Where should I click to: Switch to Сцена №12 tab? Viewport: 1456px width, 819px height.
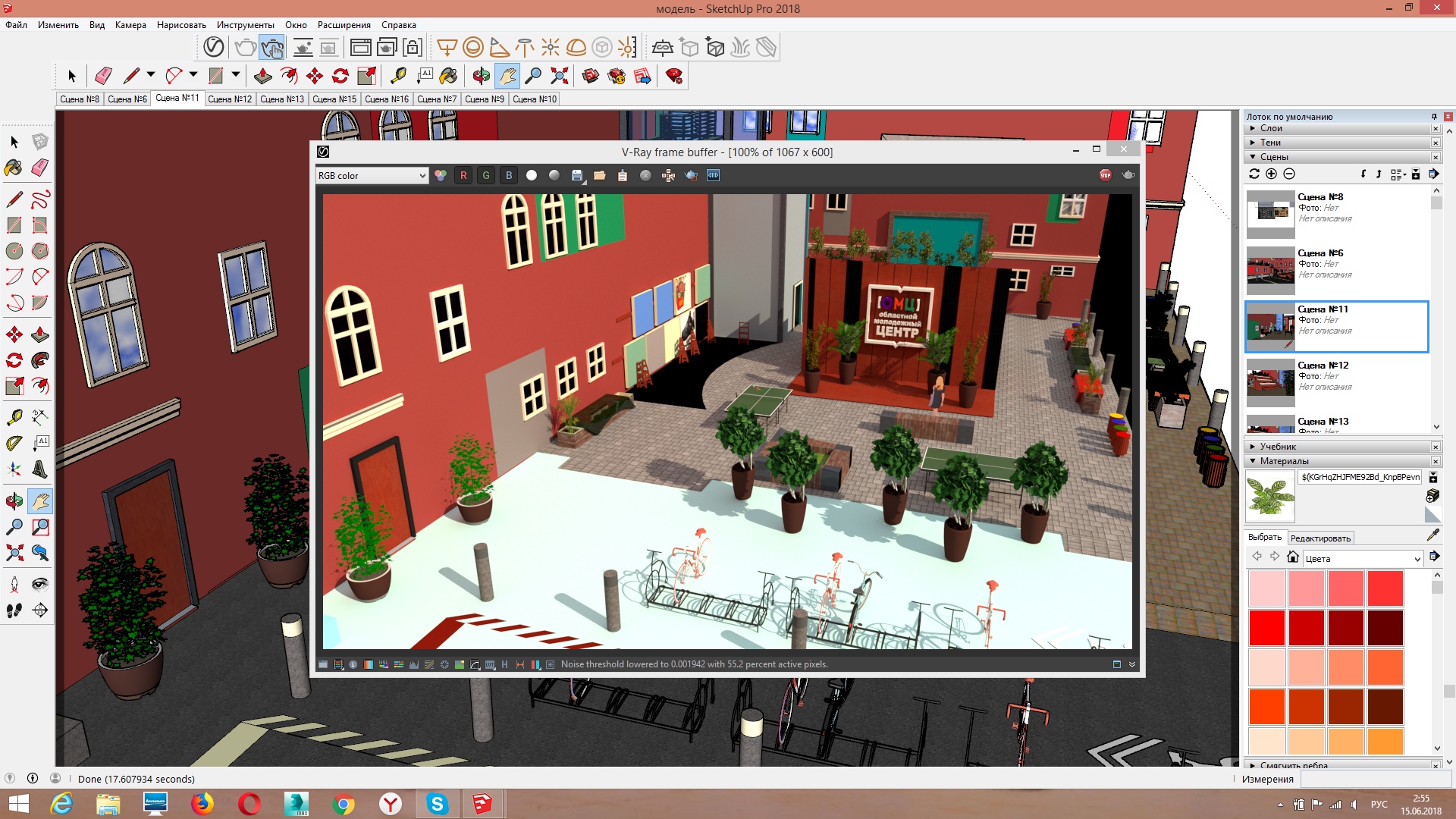(x=230, y=99)
